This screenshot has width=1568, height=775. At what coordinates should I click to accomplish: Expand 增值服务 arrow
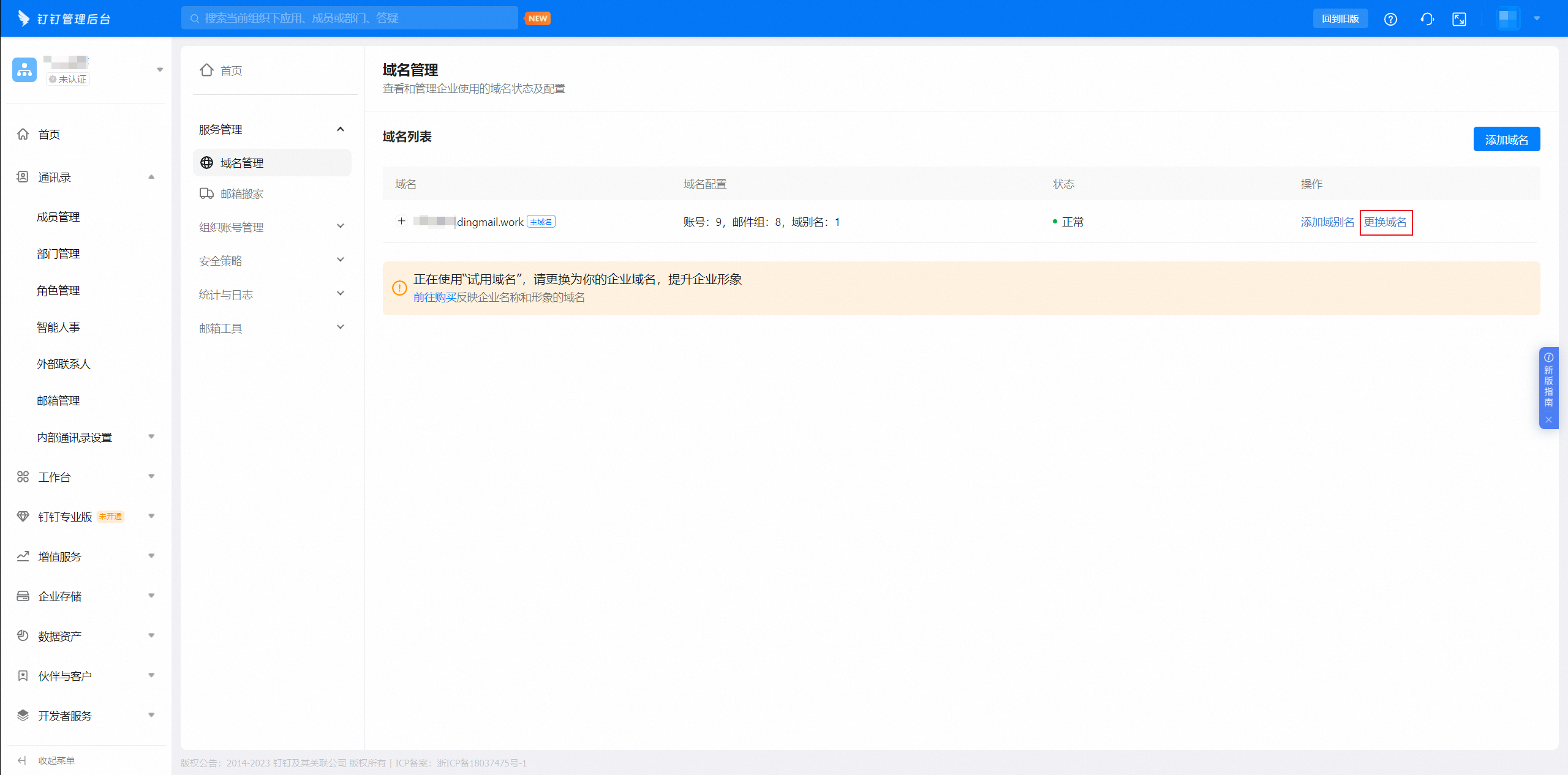click(151, 556)
